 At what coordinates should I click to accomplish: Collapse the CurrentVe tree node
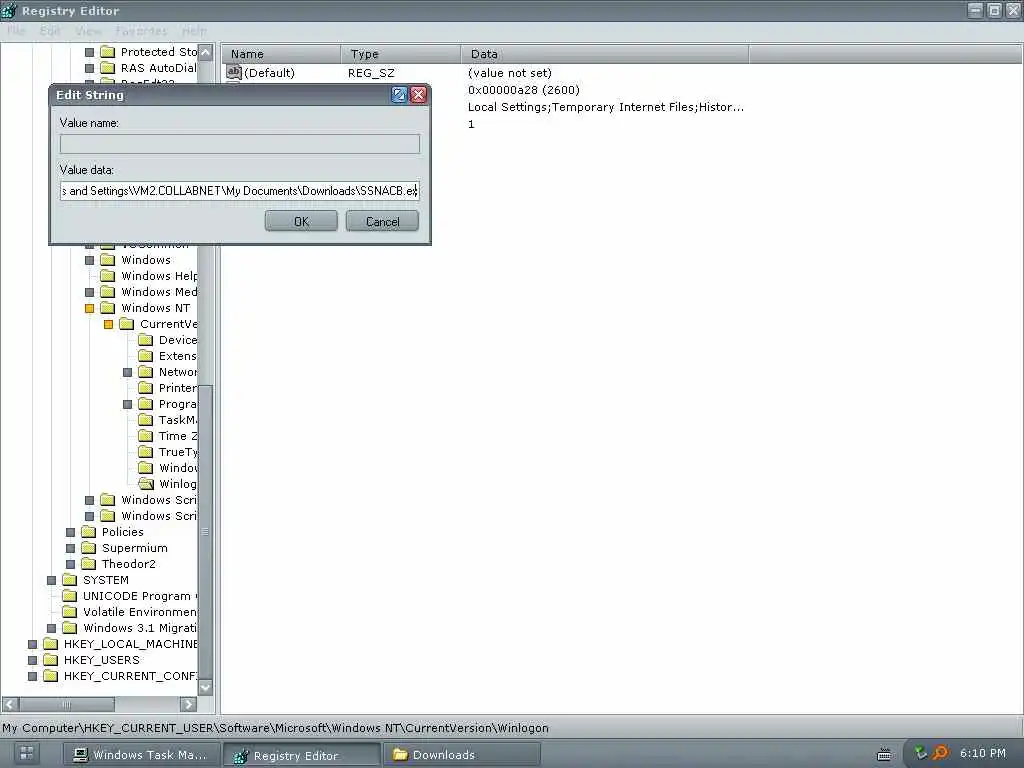click(108, 324)
